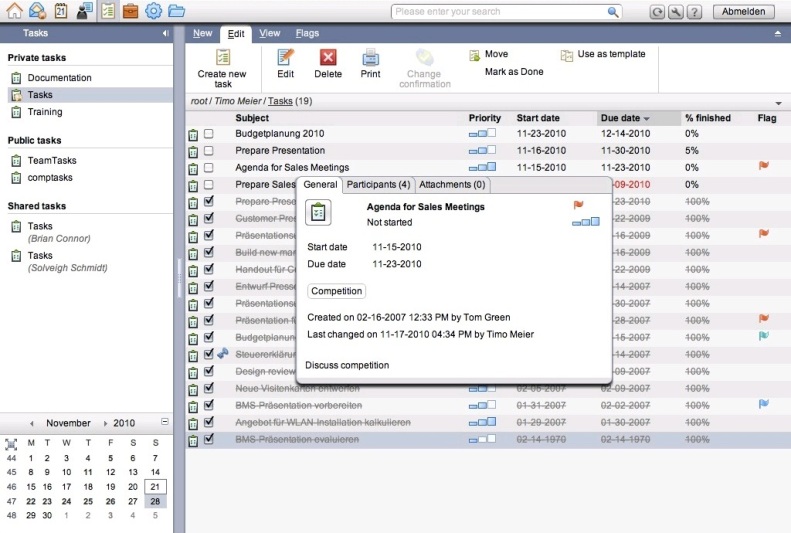
Task: Click priority indicator of BMS-Präsentation evaluieren row
Action: coord(482,440)
